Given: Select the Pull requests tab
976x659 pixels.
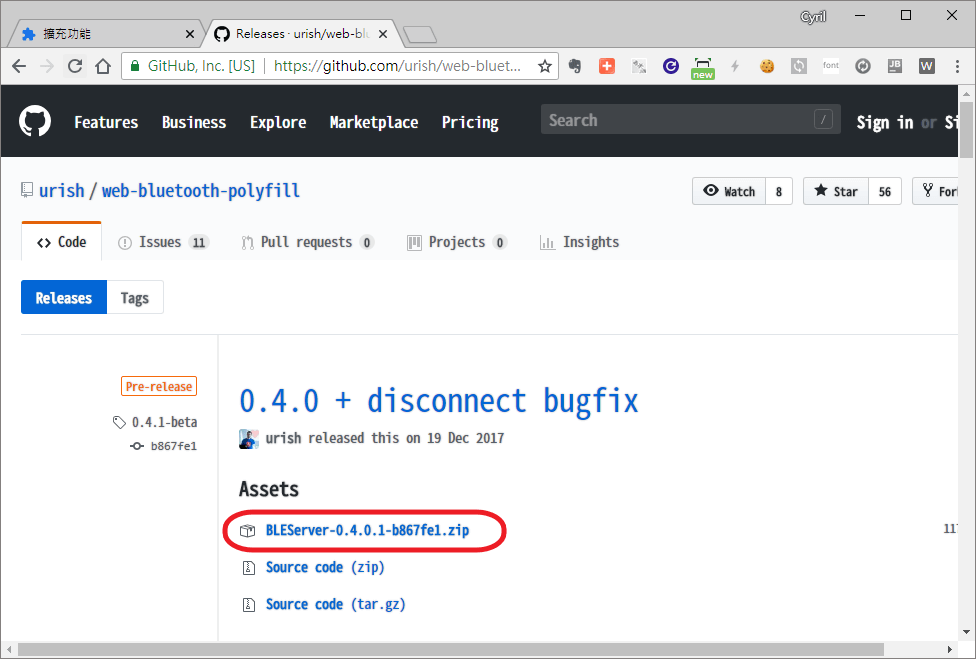Looking at the screenshot, I should point(307,242).
